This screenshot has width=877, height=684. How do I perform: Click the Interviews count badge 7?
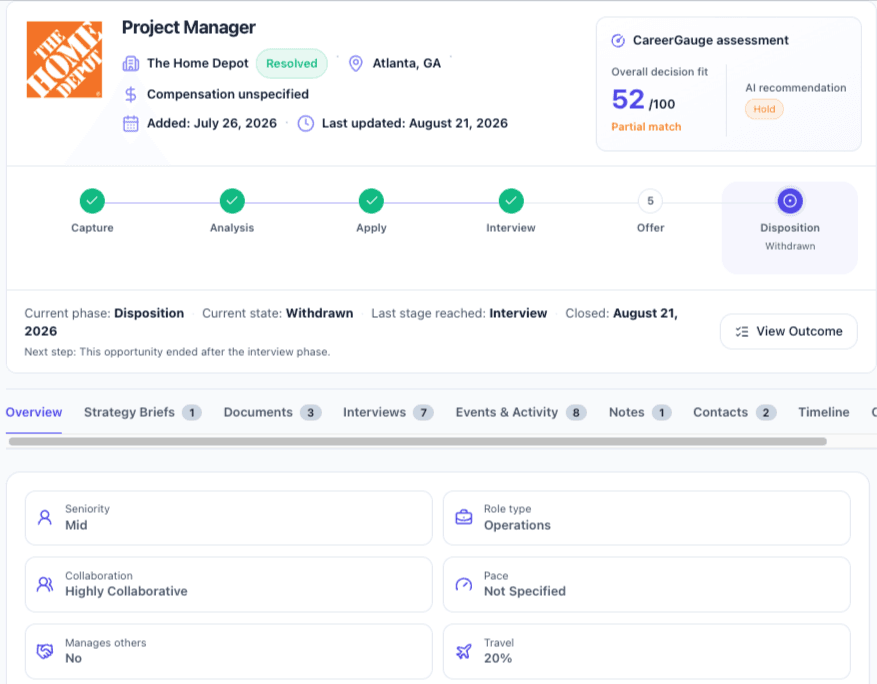coord(423,413)
